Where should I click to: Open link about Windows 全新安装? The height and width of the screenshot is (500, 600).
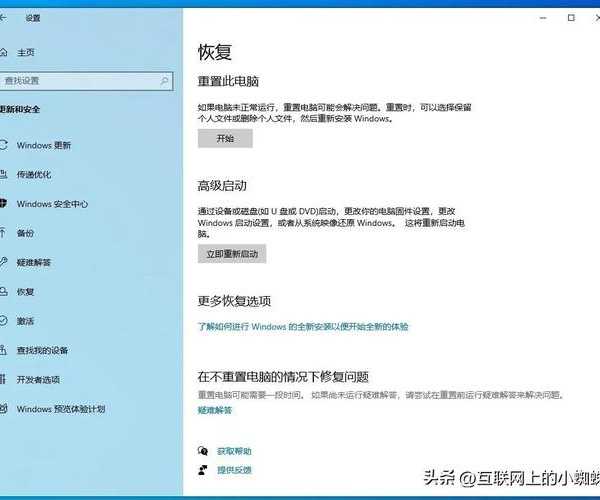click(303, 327)
